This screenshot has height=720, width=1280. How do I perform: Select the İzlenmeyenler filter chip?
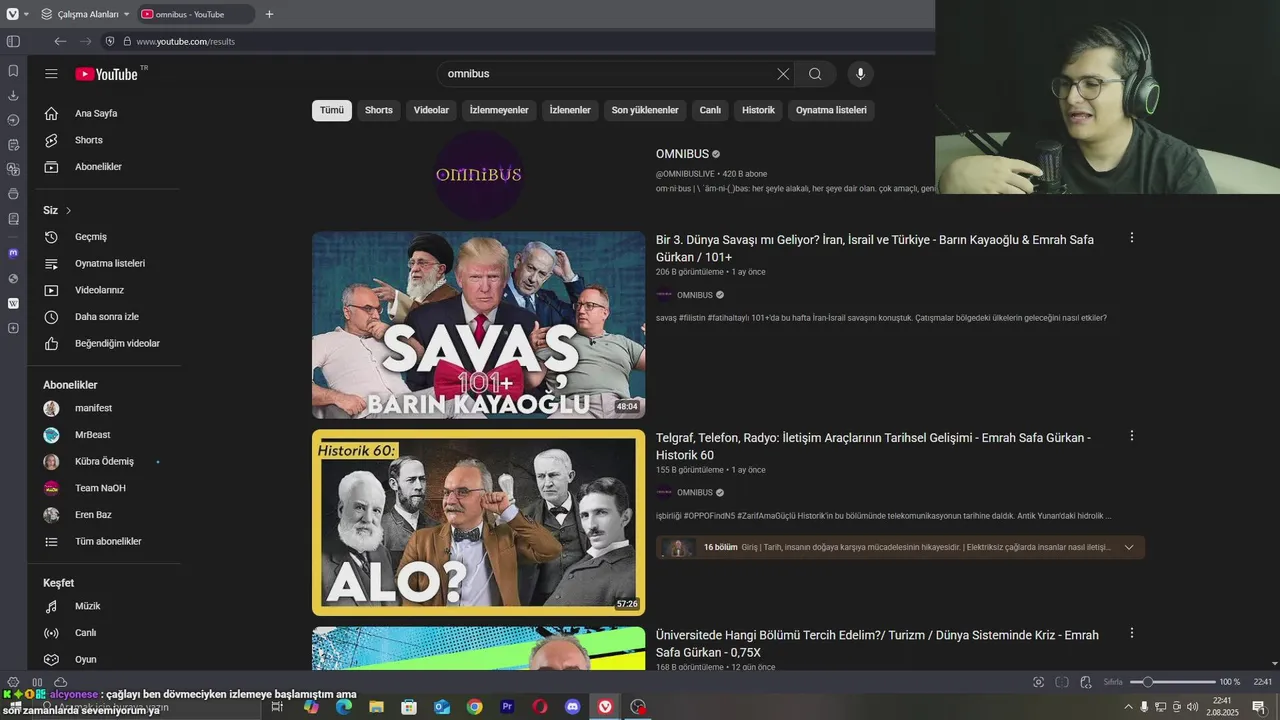coord(499,110)
